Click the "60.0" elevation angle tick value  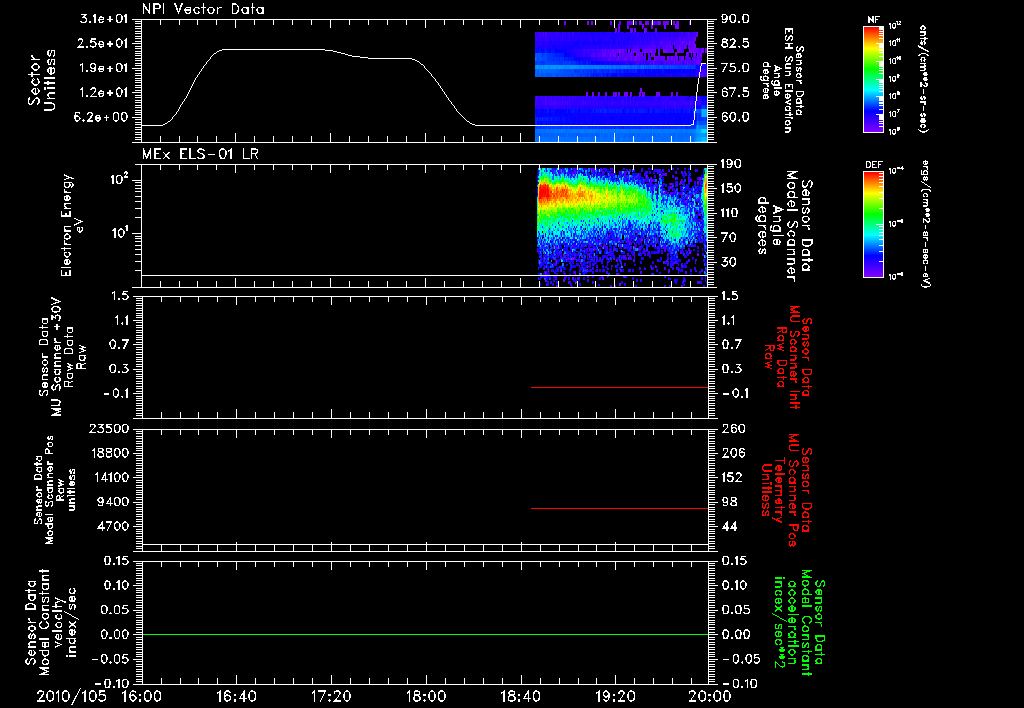pyautogui.click(x=735, y=117)
